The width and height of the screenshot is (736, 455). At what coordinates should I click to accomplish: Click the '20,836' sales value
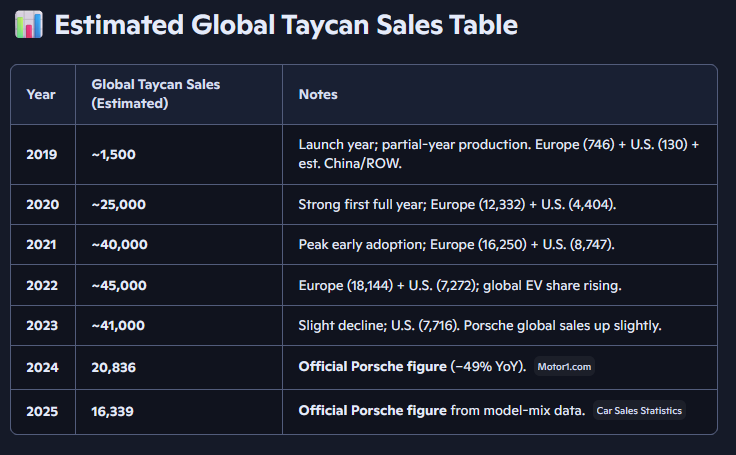pyautogui.click(x=114, y=367)
